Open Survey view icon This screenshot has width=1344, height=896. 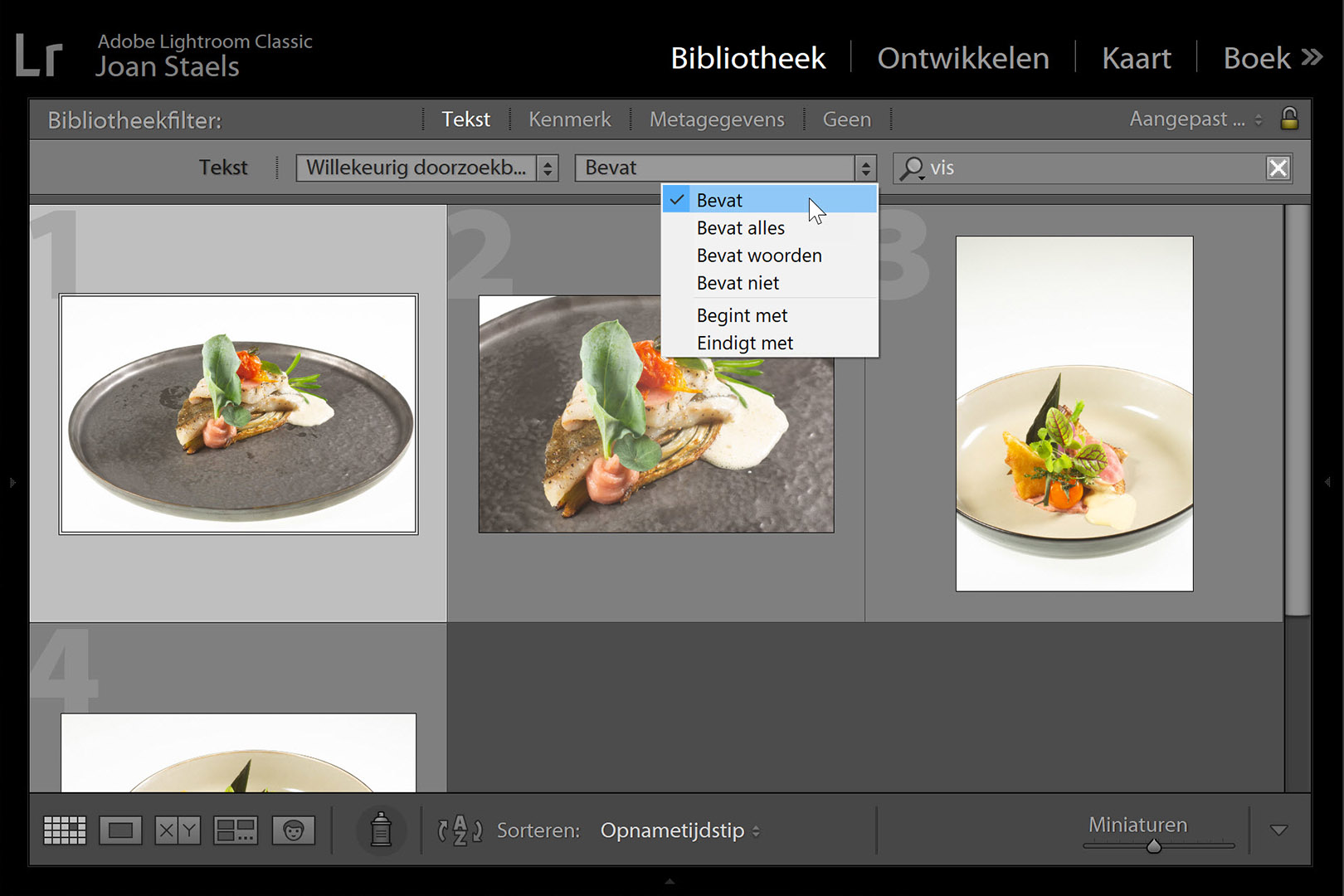click(236, 830)
